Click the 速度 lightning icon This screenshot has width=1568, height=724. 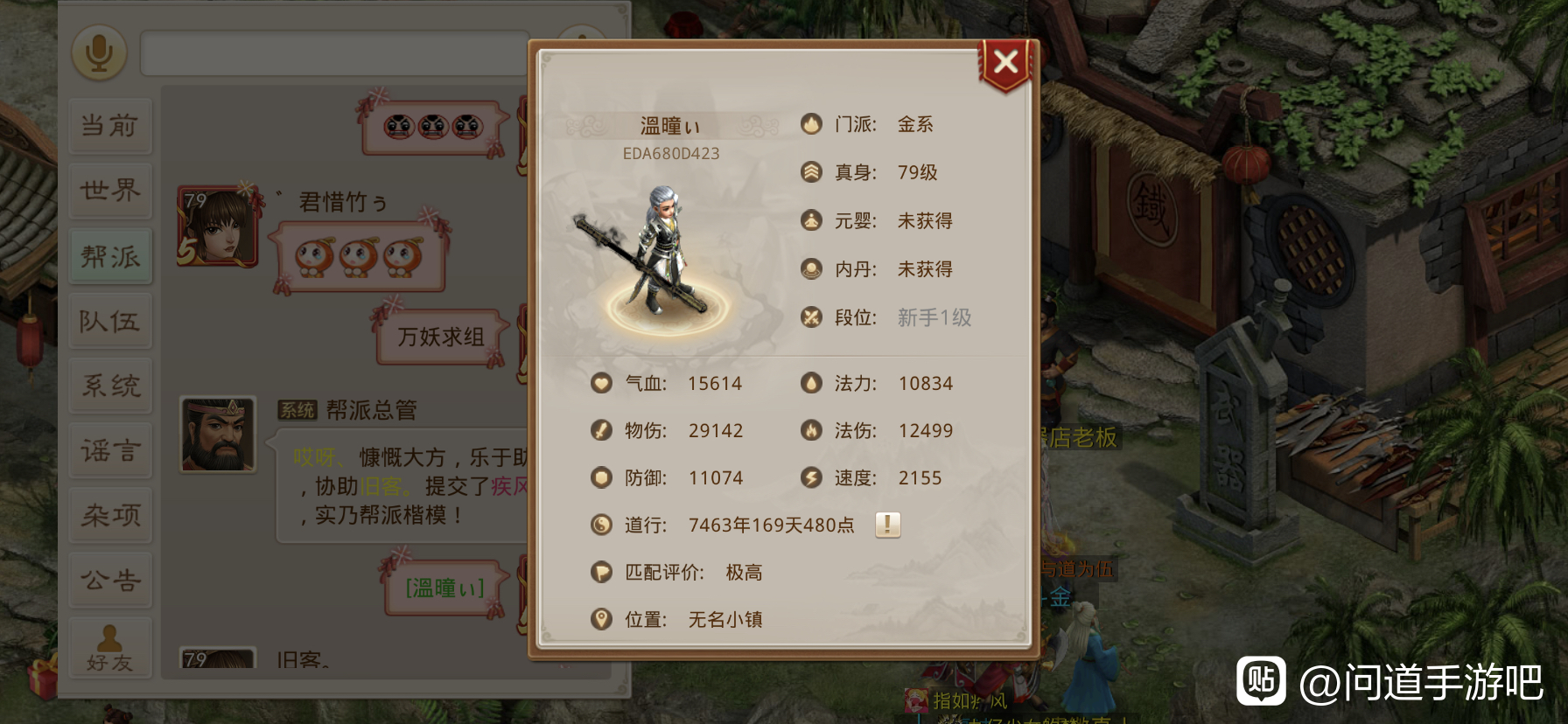click(x=811, y=477)
